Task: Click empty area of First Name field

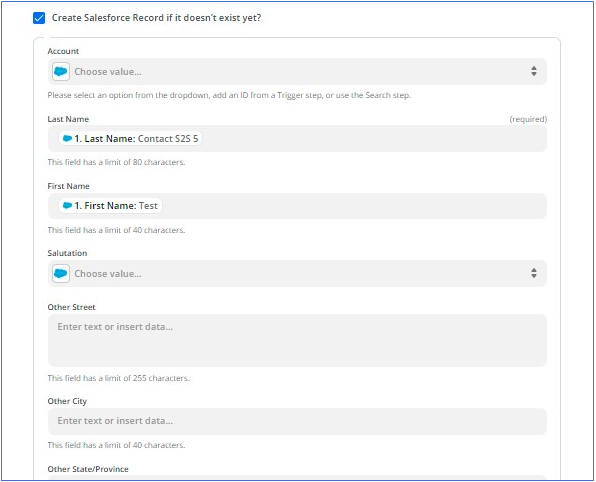Action: 353,206
